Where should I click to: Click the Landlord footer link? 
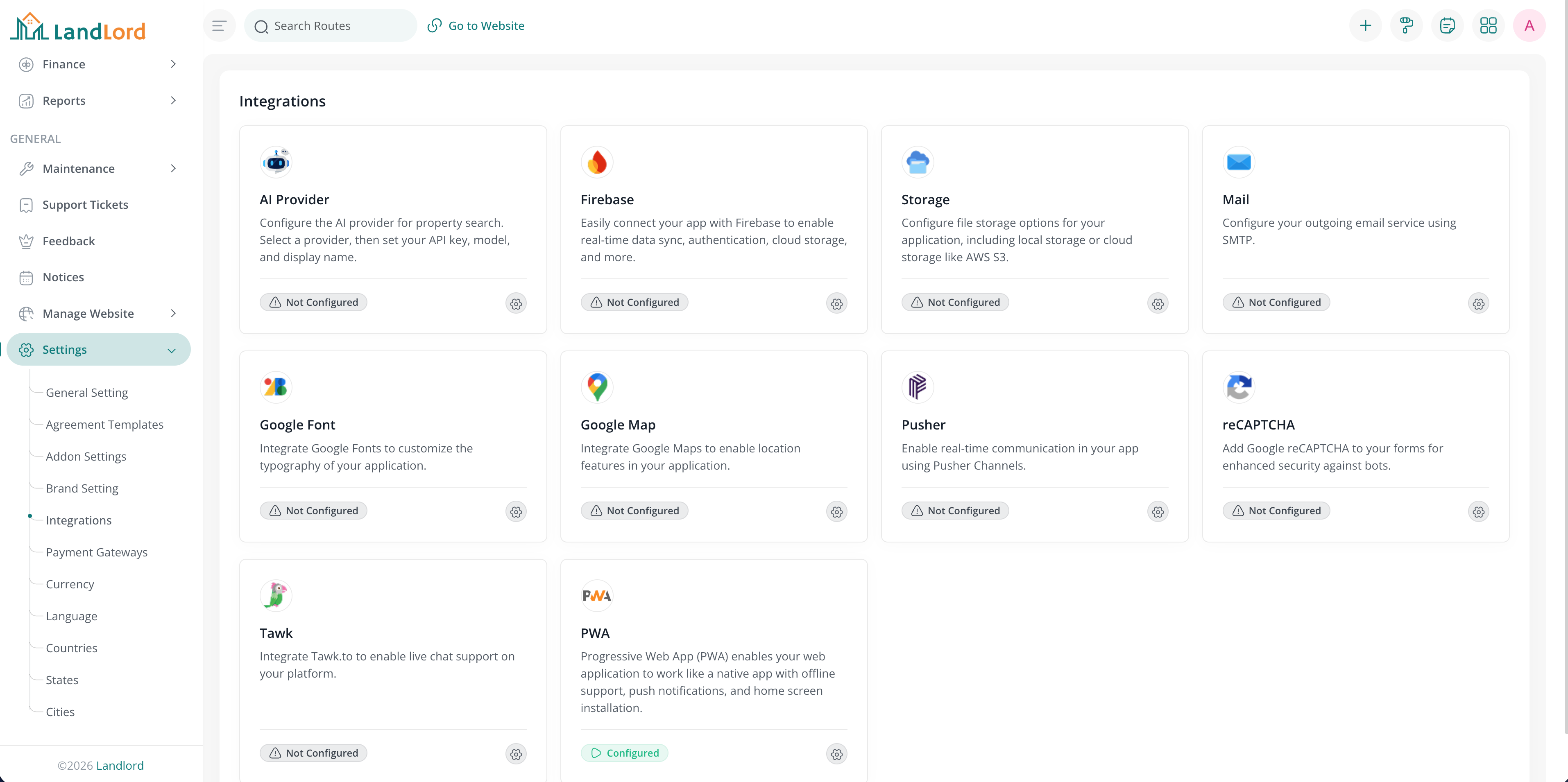pos(120,765)
